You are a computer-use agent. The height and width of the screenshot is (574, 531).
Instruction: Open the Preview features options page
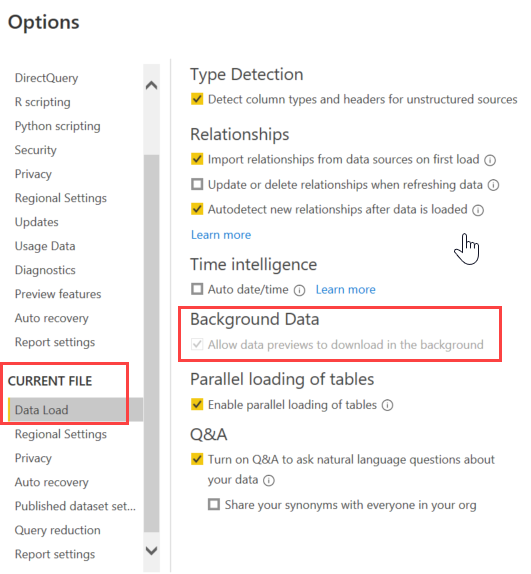tap(58, 294)
